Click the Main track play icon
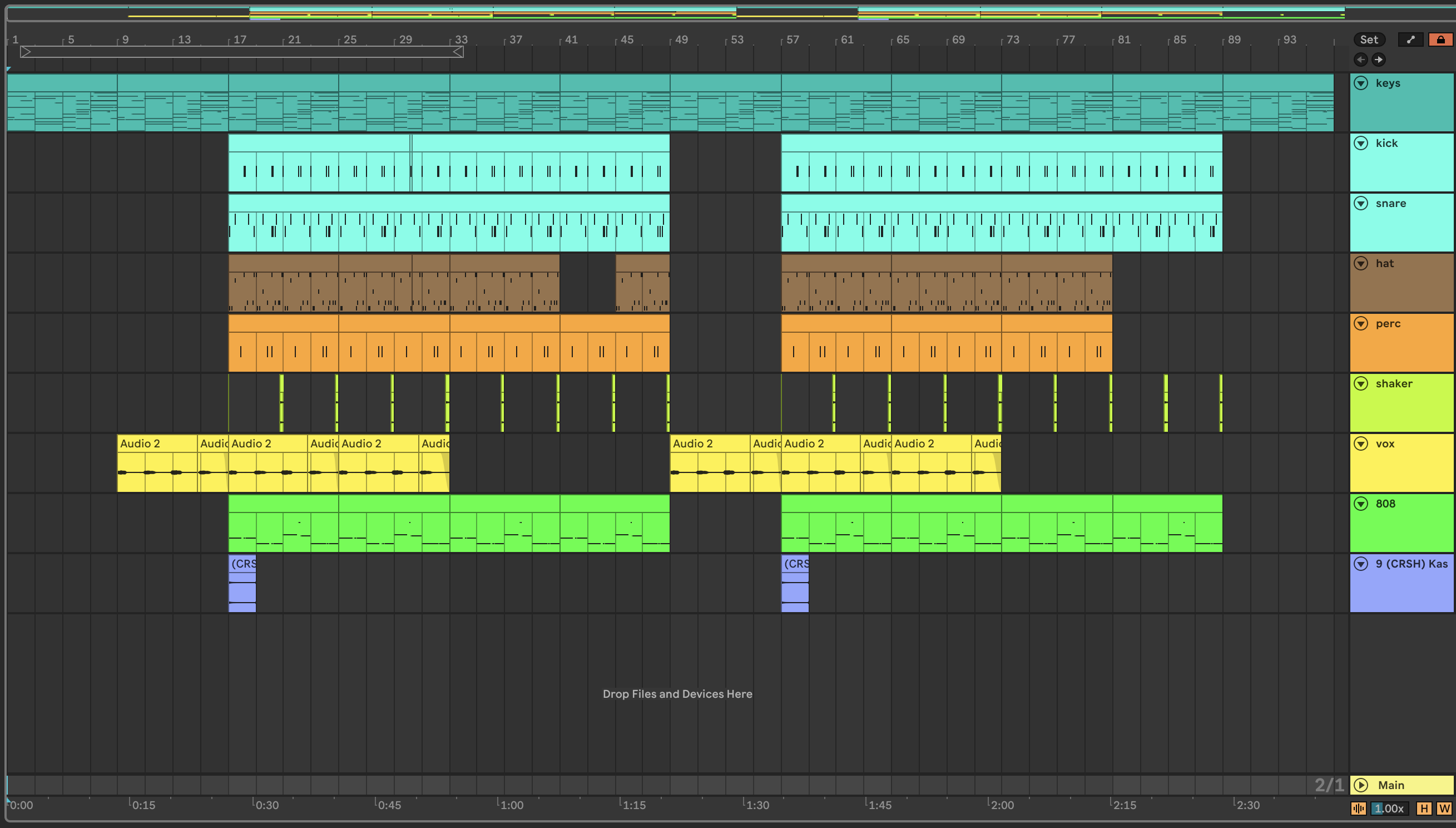Viewport: 1456px width, 828px height. [1361, 785]
